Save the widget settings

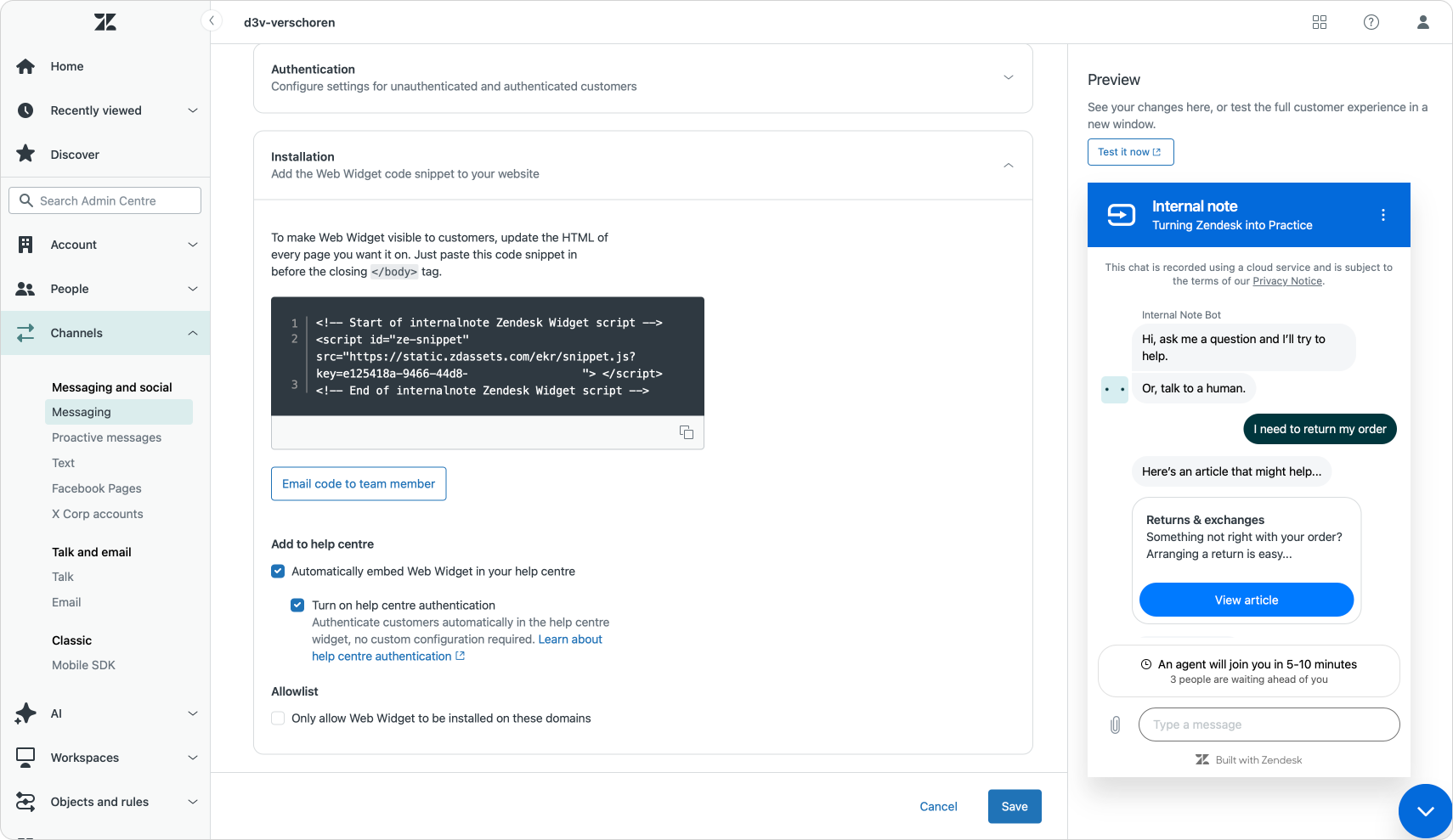point(1015,807)
